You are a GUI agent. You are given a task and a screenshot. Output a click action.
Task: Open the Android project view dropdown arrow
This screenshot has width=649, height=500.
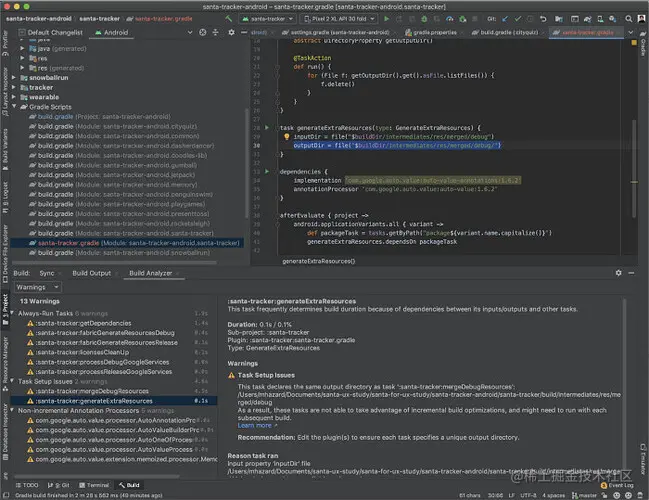(x=190, y=32)
